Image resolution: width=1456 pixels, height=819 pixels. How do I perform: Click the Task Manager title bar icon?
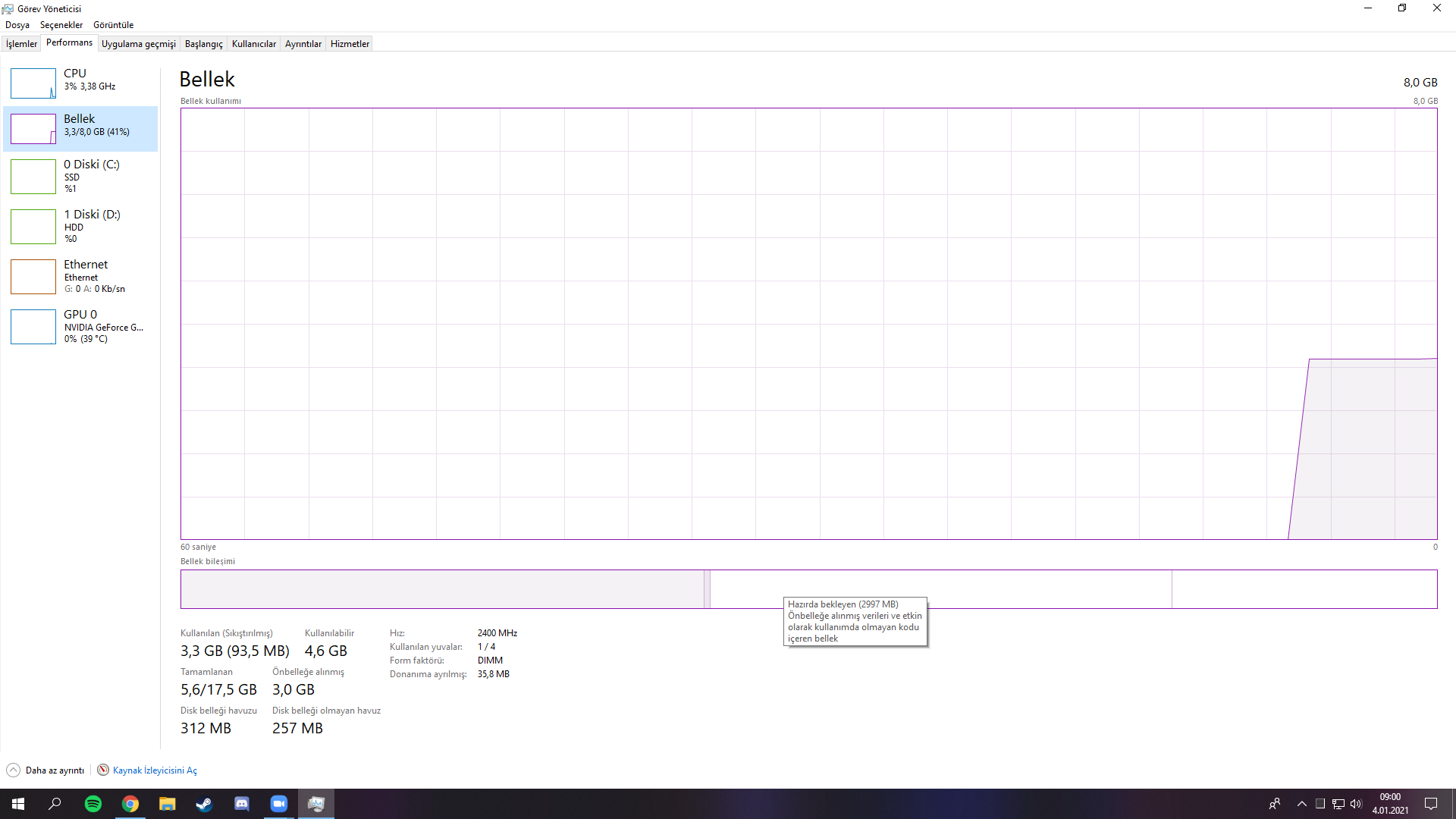[8, 8]
